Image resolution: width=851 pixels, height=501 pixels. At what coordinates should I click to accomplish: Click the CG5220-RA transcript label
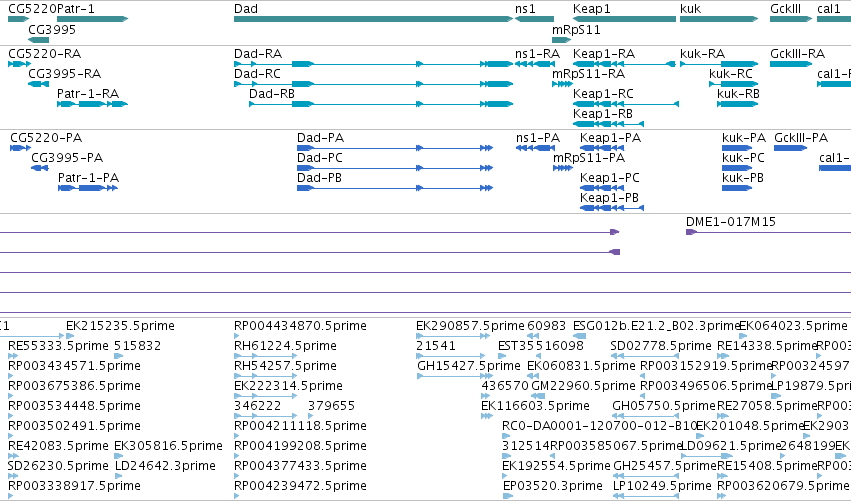45,53
